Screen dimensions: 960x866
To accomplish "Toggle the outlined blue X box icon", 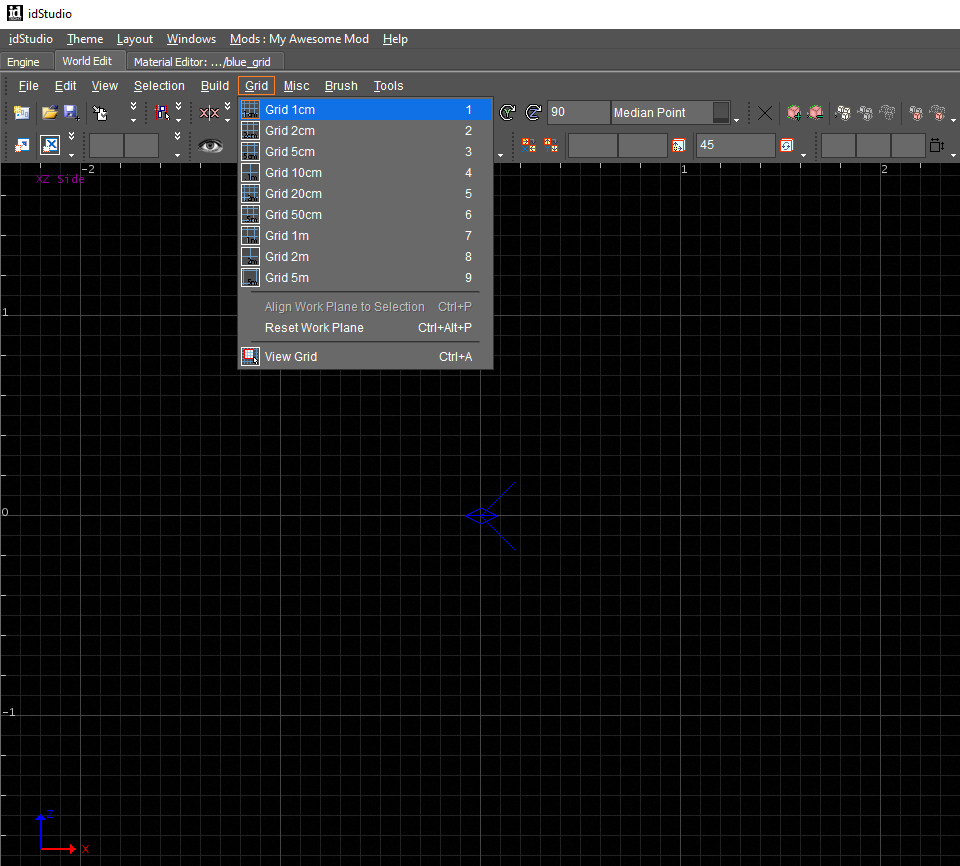I will [x=50, y=145].
